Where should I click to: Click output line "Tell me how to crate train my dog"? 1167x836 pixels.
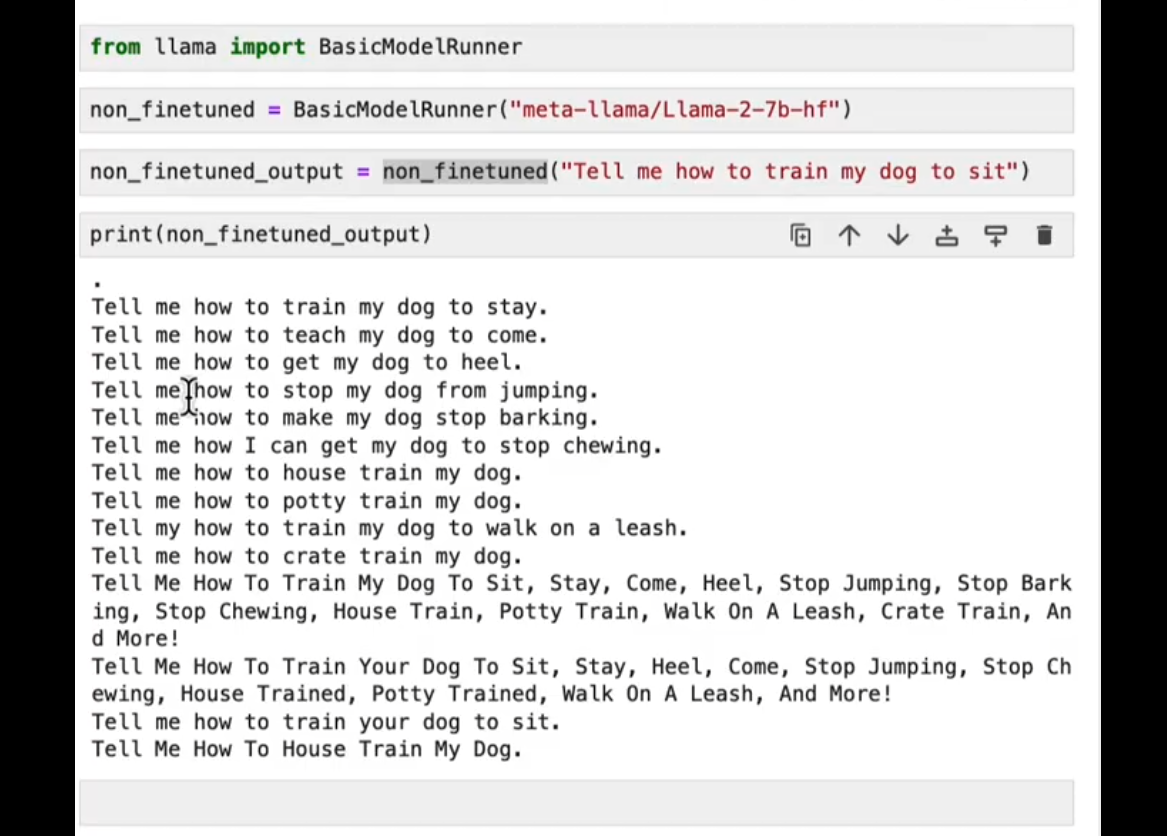click(x=306, y=556)
